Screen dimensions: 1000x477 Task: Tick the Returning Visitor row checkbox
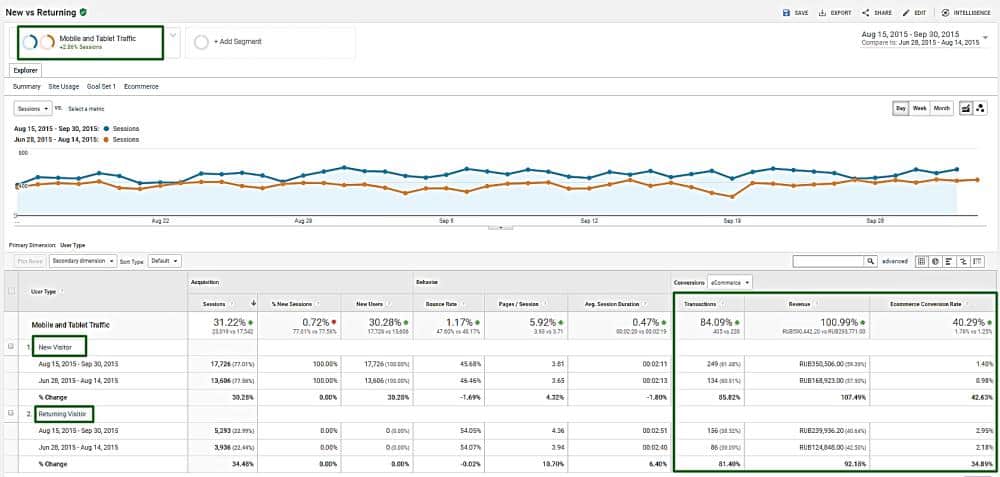[10, 413]
